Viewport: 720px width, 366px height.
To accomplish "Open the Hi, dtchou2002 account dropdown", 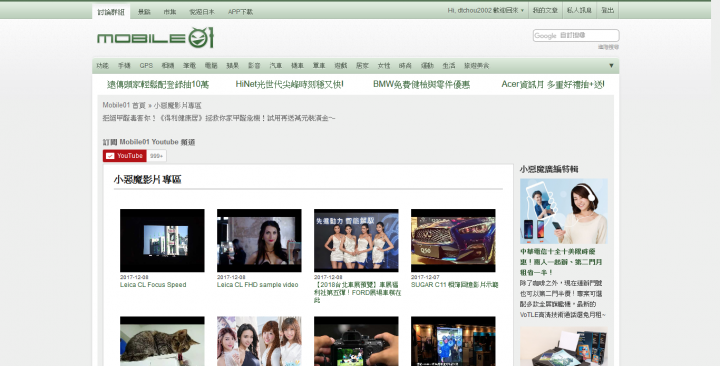I will (485, 10).
